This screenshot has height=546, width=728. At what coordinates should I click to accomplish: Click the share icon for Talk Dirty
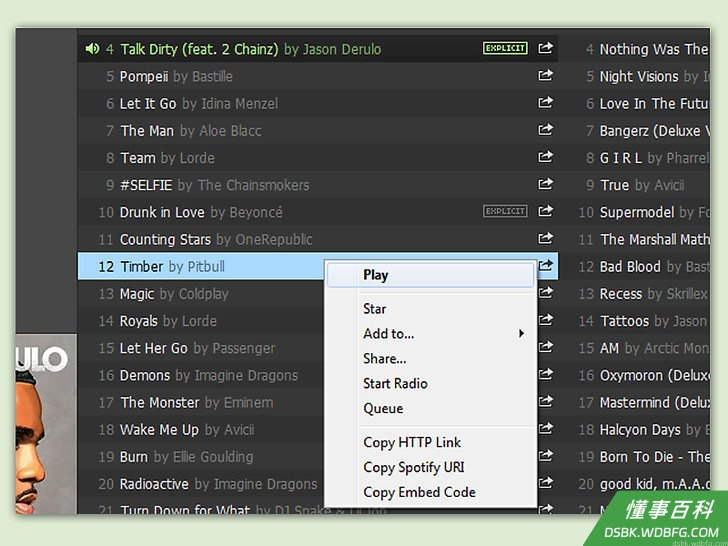[546, 48]
